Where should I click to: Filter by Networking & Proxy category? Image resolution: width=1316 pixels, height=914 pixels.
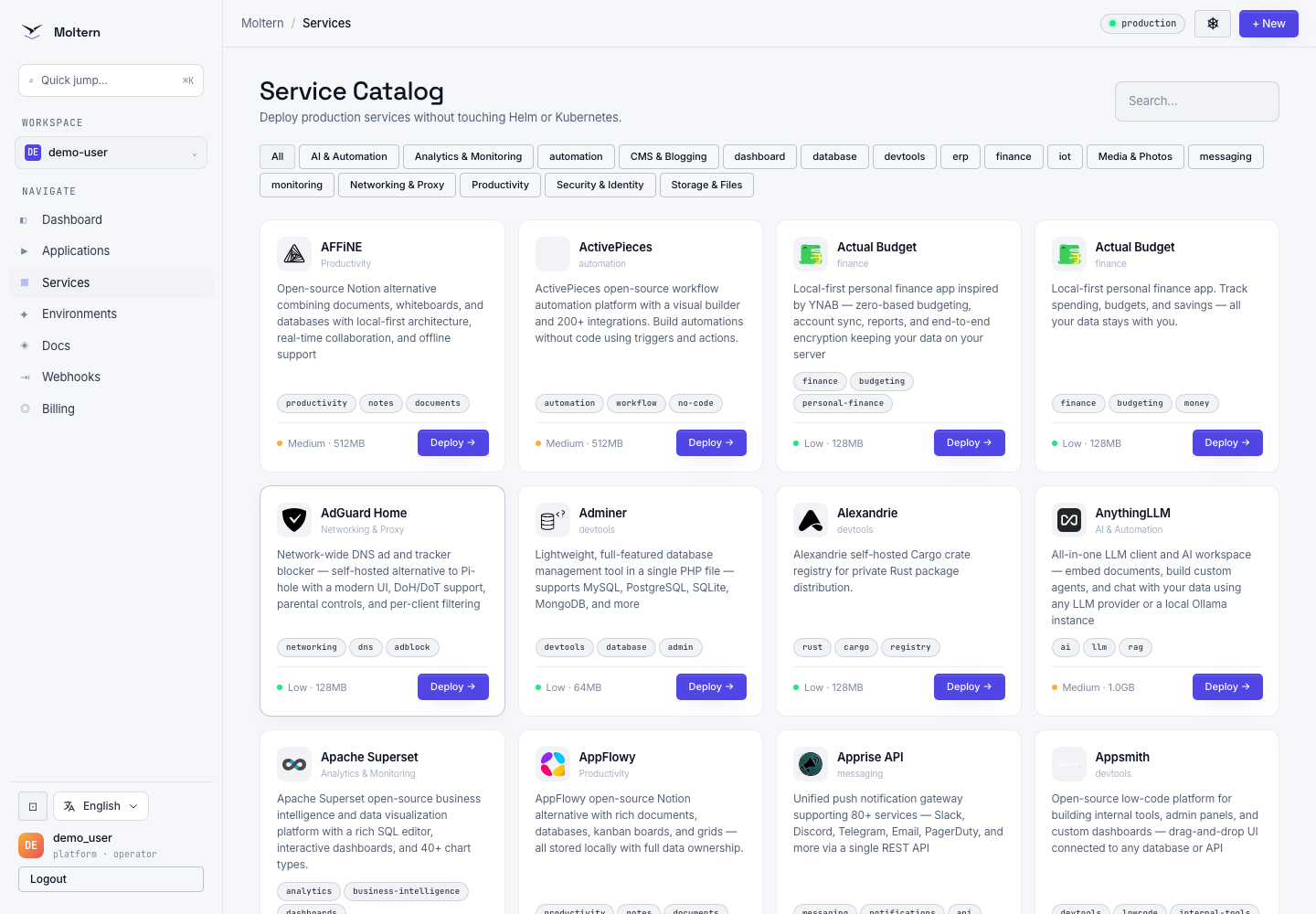[397, 186]
